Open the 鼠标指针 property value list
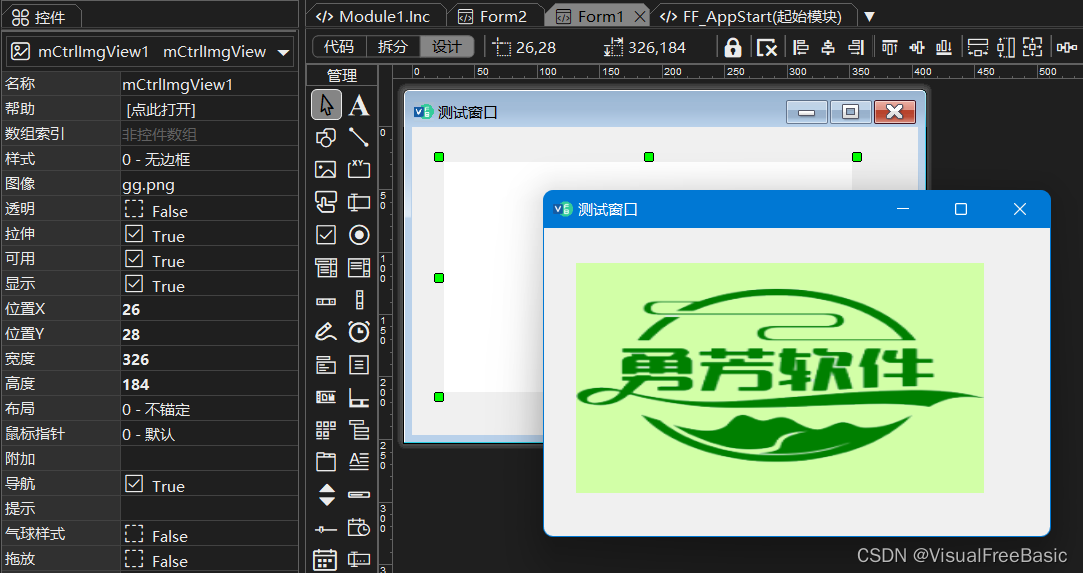 (209, 434)
